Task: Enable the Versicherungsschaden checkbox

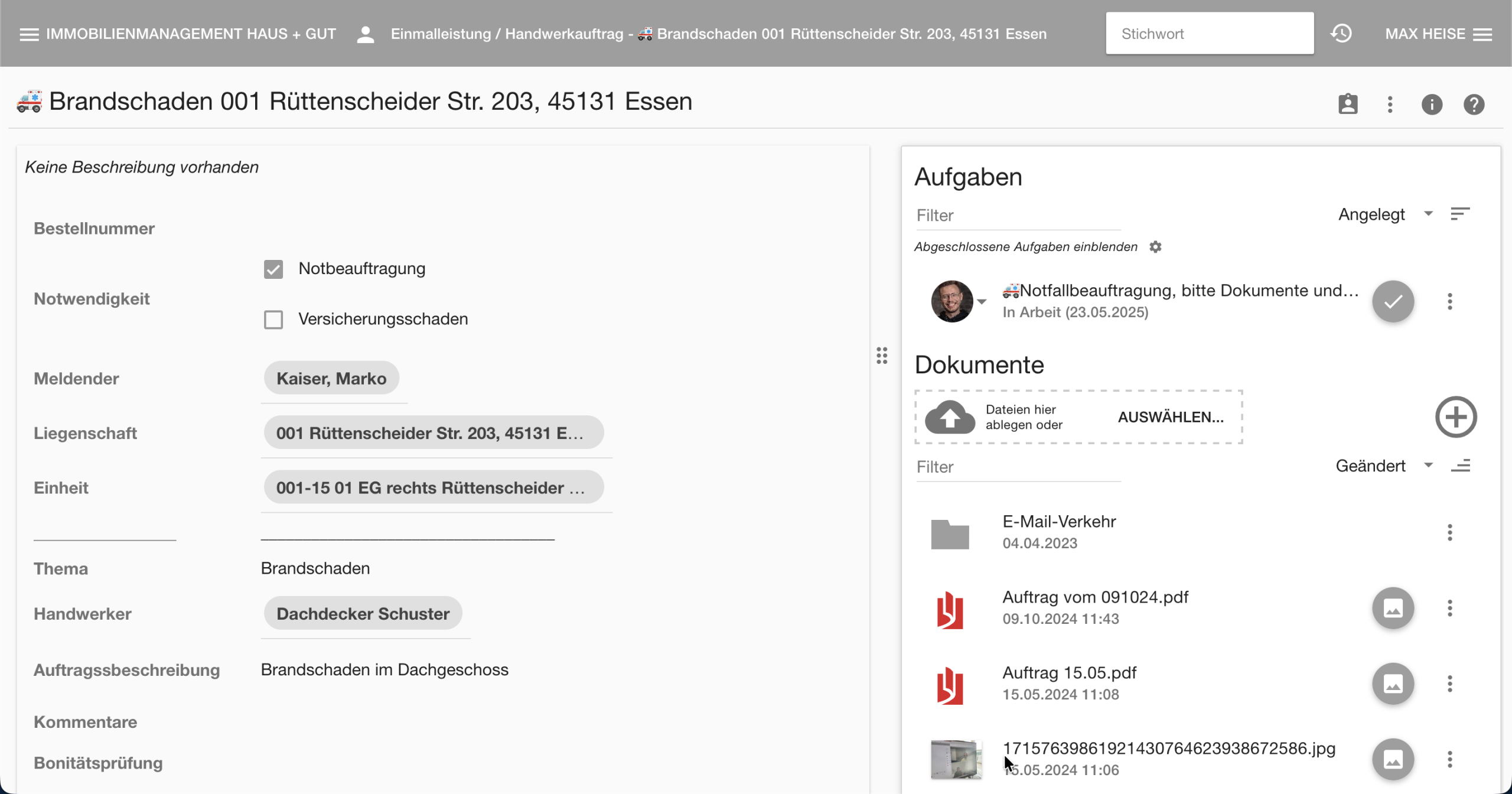Action: 273,320
